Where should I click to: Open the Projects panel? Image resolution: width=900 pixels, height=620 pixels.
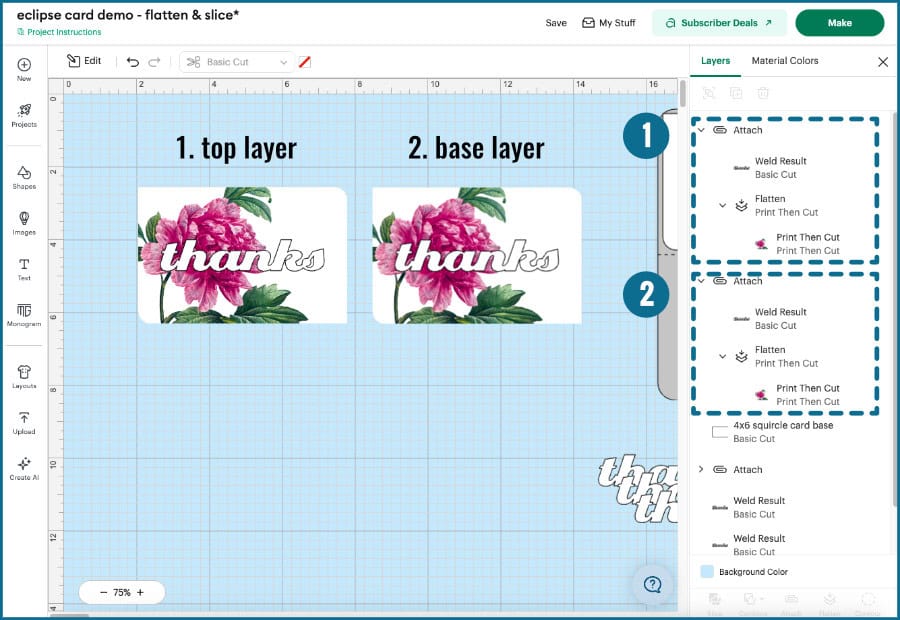(x=24, y=115)
